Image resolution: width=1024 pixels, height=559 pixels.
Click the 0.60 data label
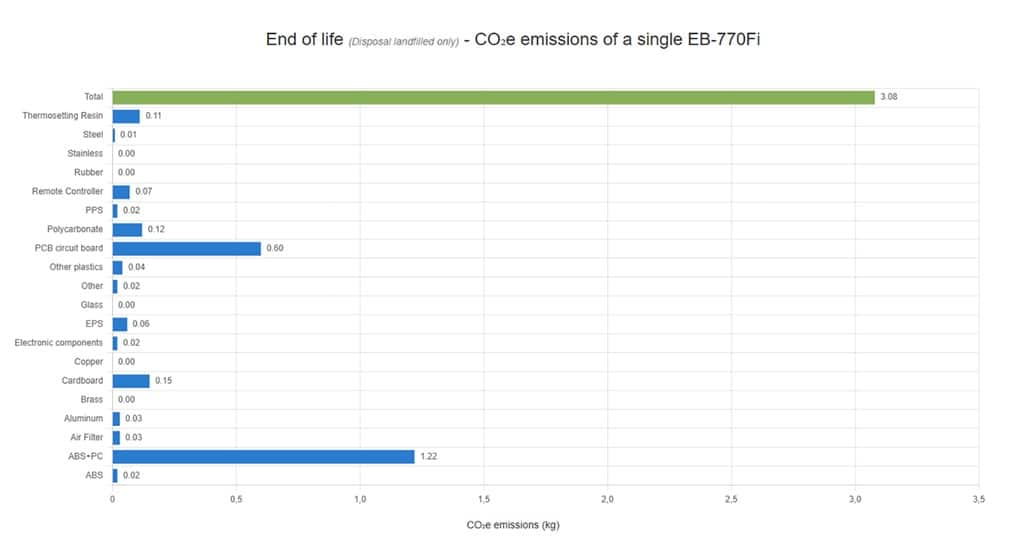tap(275, 248)
